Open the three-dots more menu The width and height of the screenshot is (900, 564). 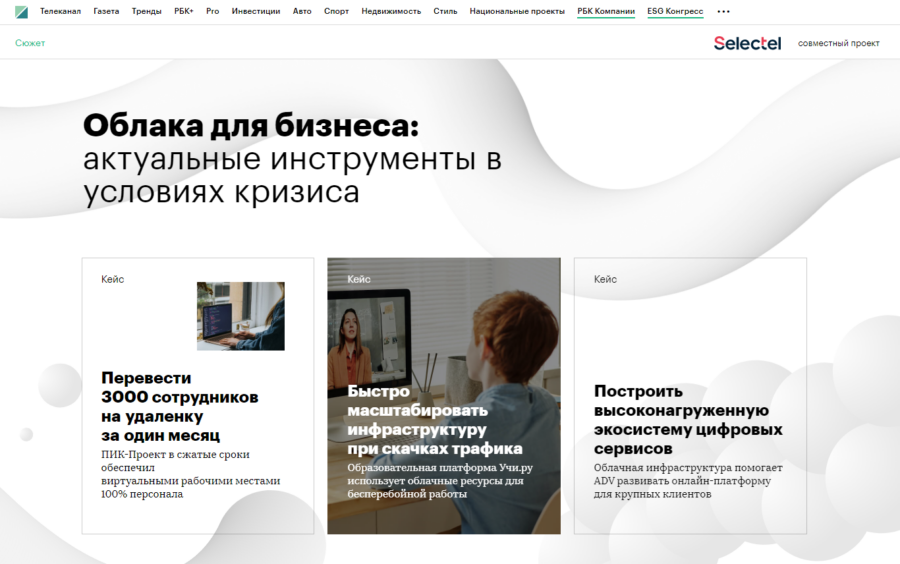(723, 11)
